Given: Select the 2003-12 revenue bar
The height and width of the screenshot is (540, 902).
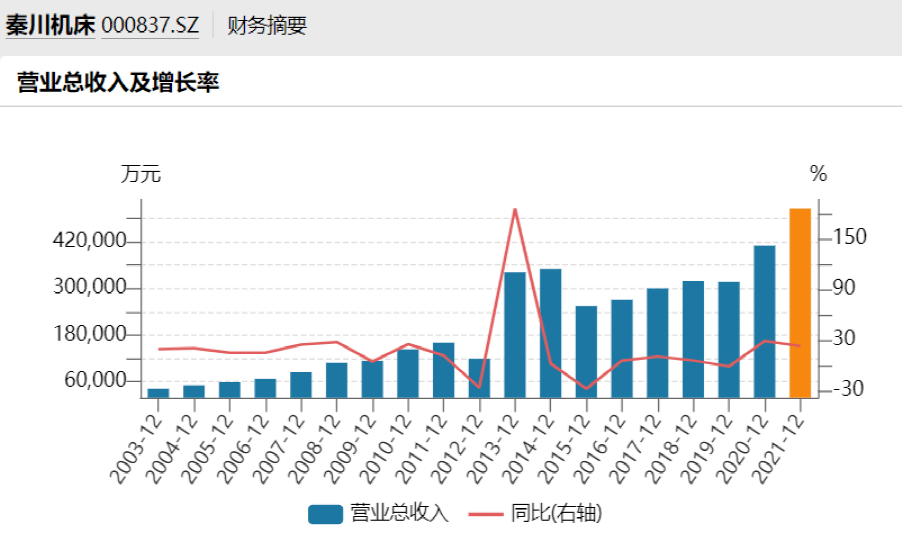Looking at the screenshot, I should (x=158, y=393).
